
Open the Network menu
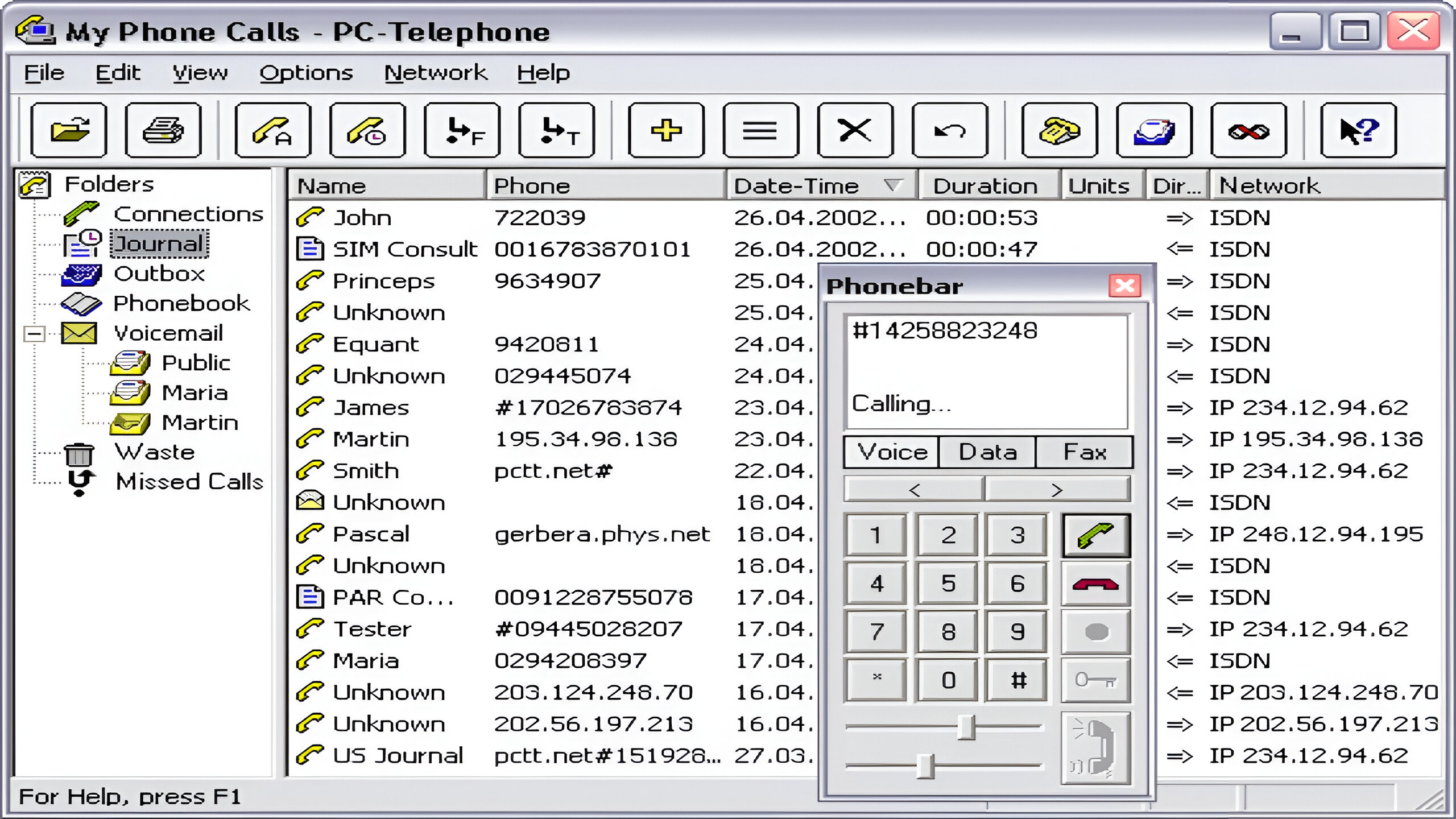tap(435, 73)
